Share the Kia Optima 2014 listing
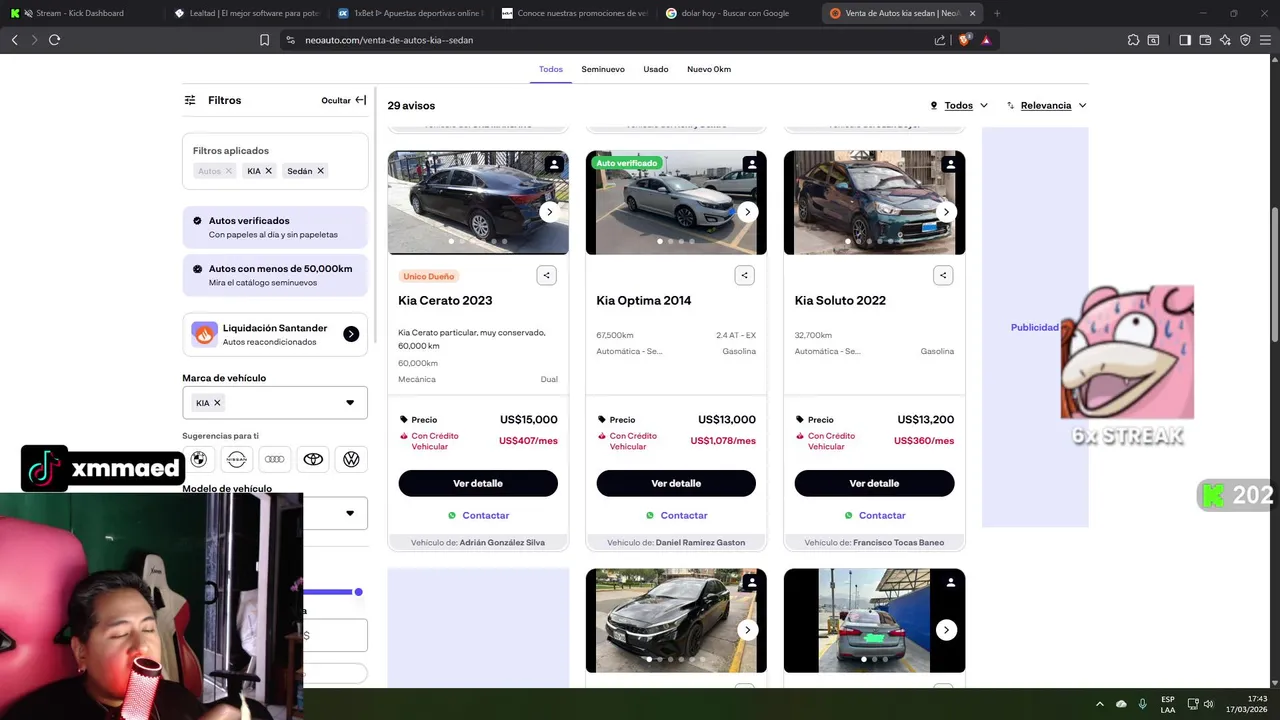This screenshot has height=720, width=1280. (744, 275)
